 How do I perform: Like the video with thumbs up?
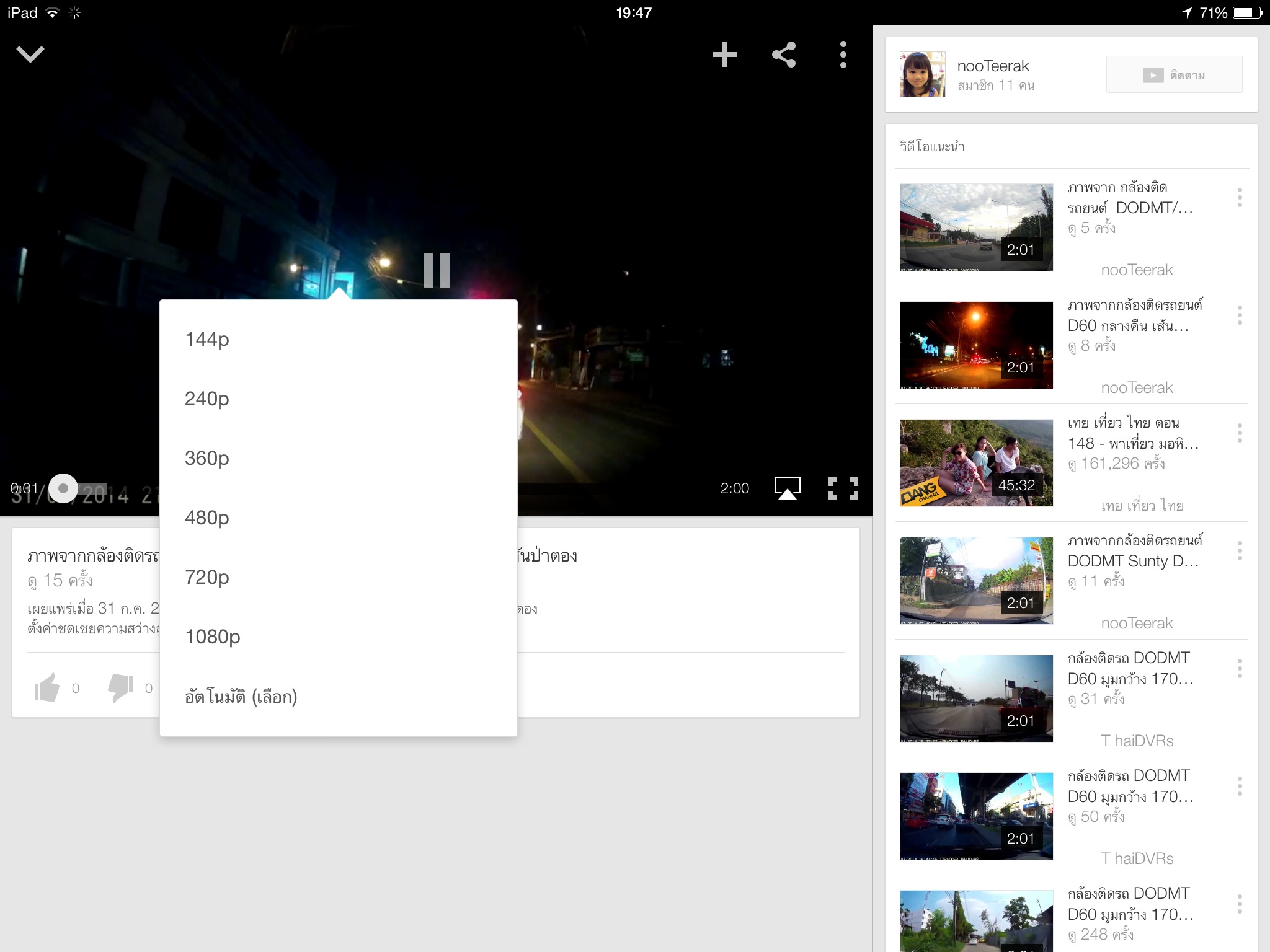tap(47, 687)
